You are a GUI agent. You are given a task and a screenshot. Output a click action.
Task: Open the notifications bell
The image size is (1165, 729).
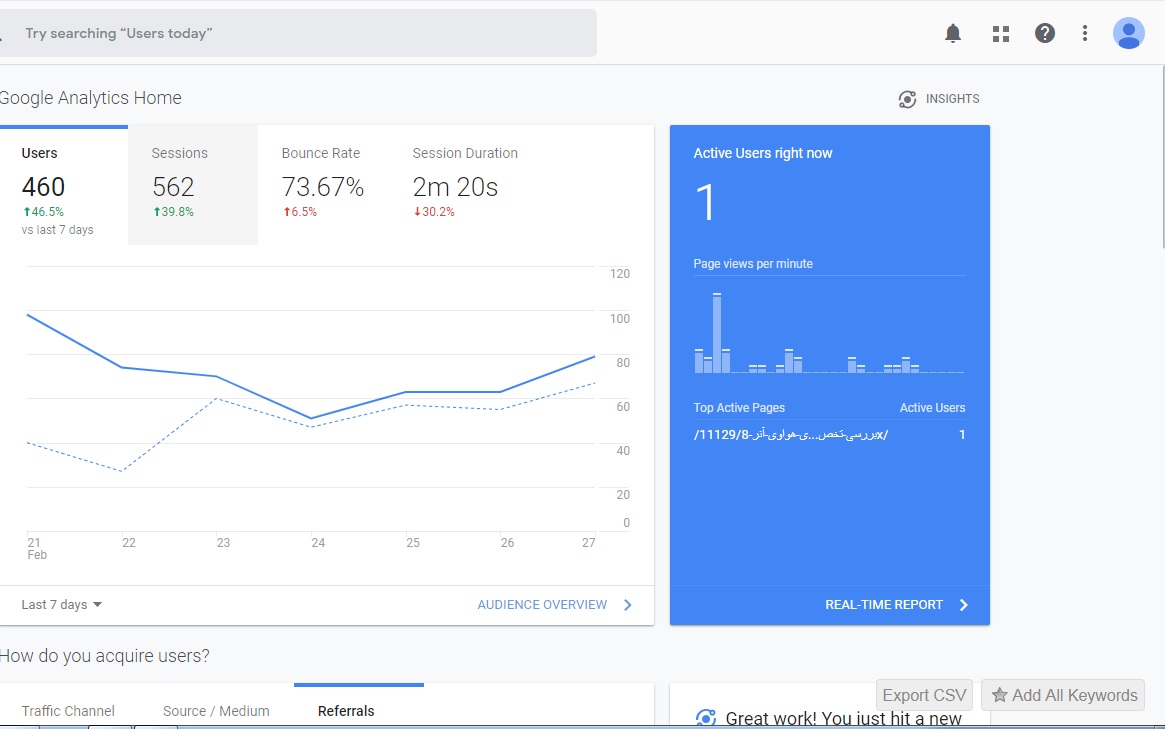(x=953, y=33)
